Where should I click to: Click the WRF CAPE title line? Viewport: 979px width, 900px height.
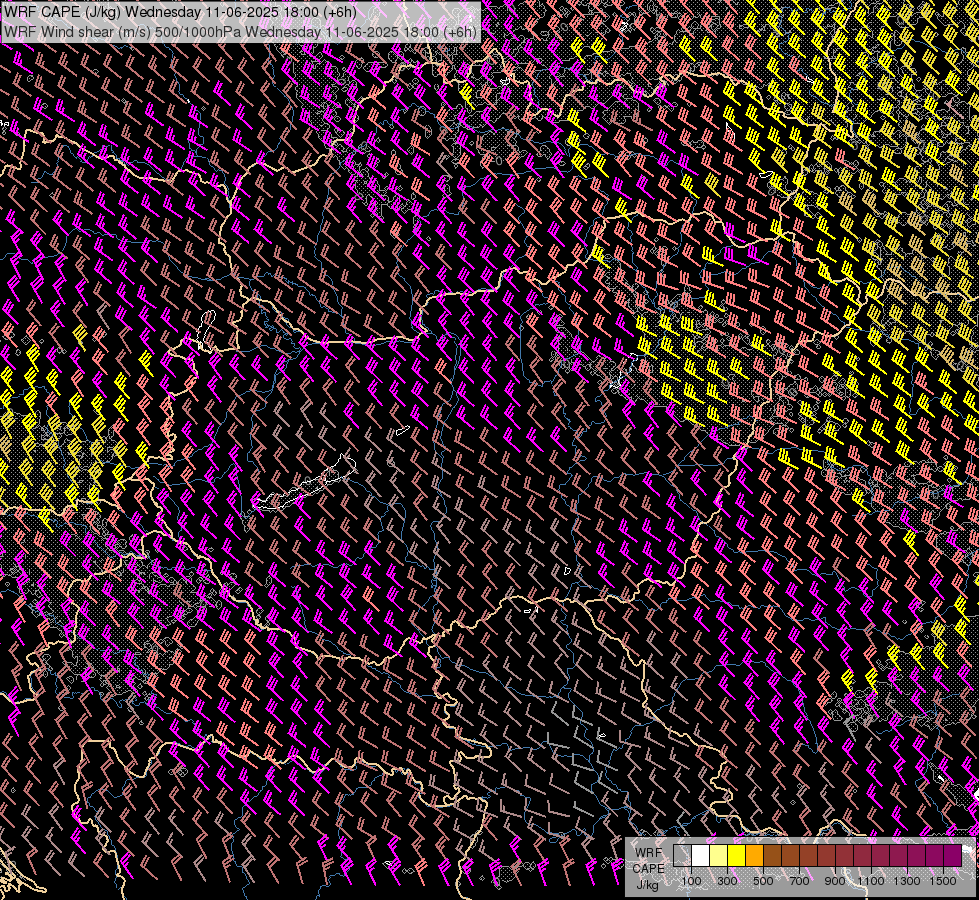coord(180,12)
